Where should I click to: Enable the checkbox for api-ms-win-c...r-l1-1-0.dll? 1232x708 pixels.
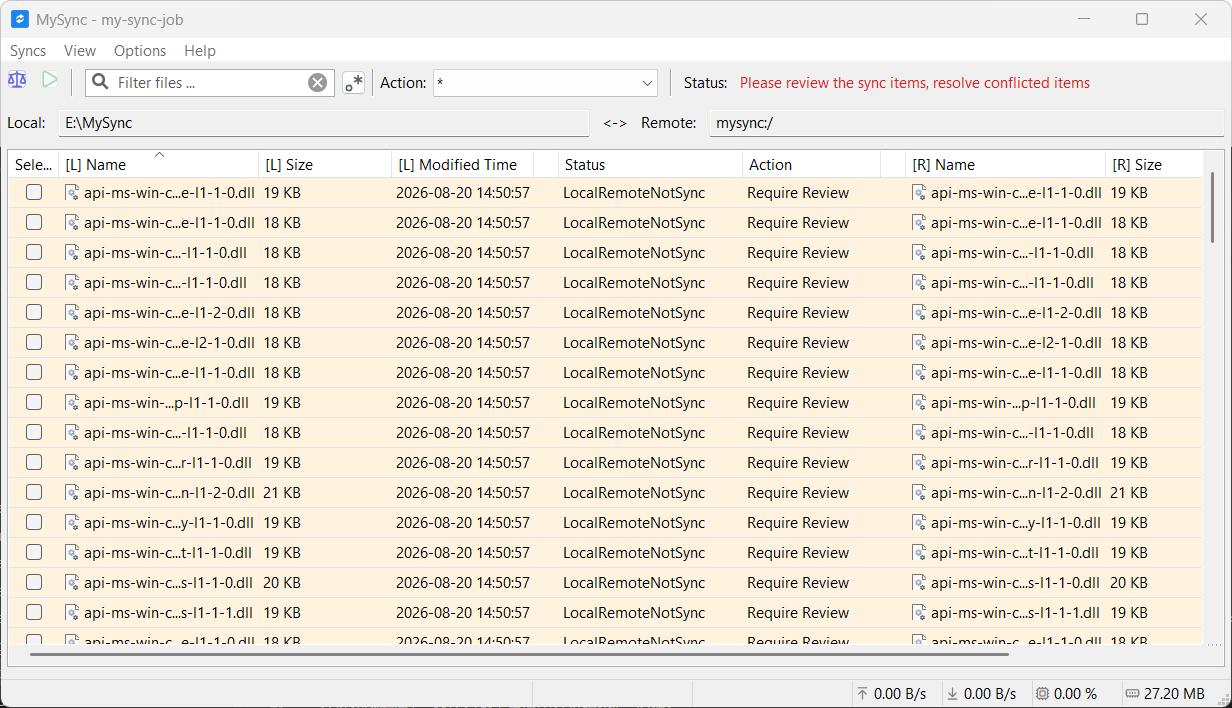[34, 463]
